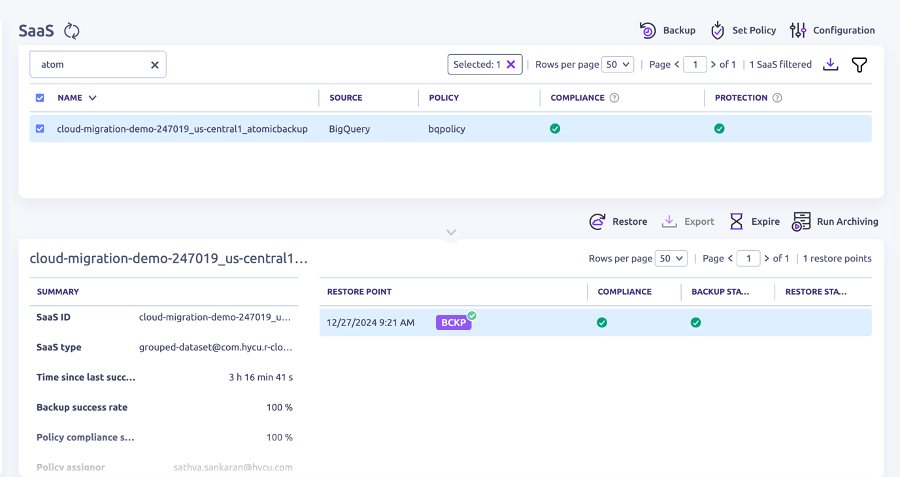Screen dimensions: 900x478
Task: Open the filter funnel icon
Action: [859, 64]
